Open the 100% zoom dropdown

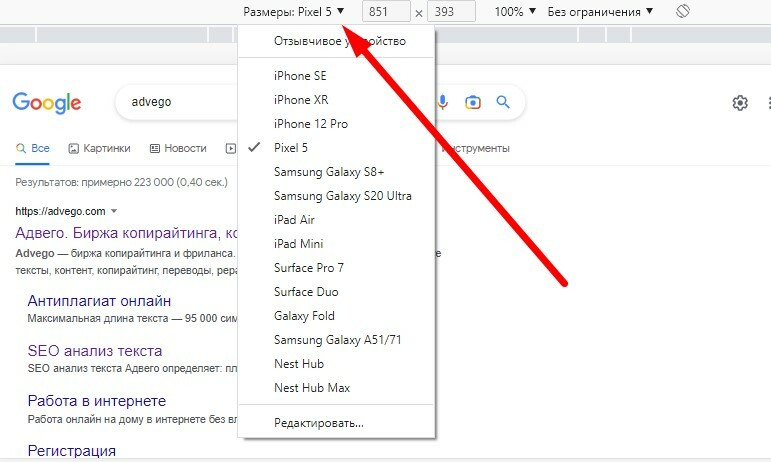[x=514, y=12]
